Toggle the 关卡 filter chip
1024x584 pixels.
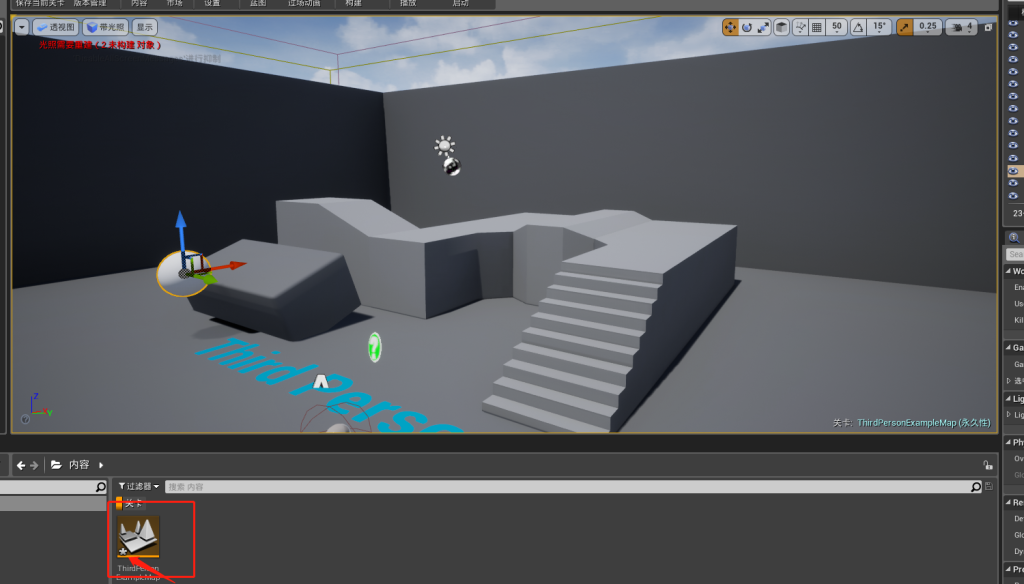[x=130, y=503]
